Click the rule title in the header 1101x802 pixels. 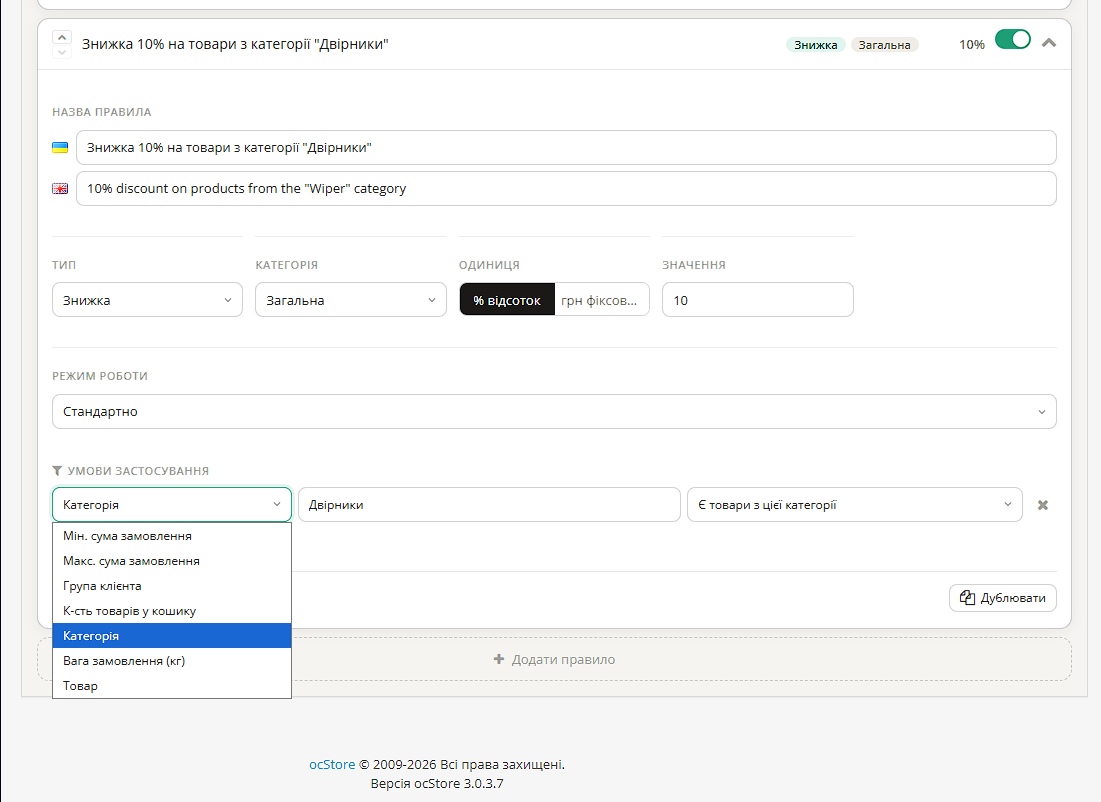(235, 44)
